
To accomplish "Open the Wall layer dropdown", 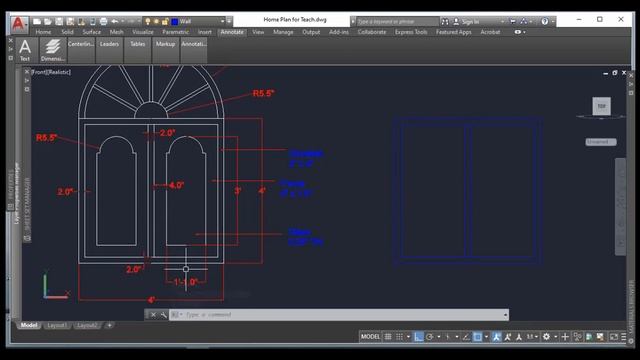I will tap(223, 21).
